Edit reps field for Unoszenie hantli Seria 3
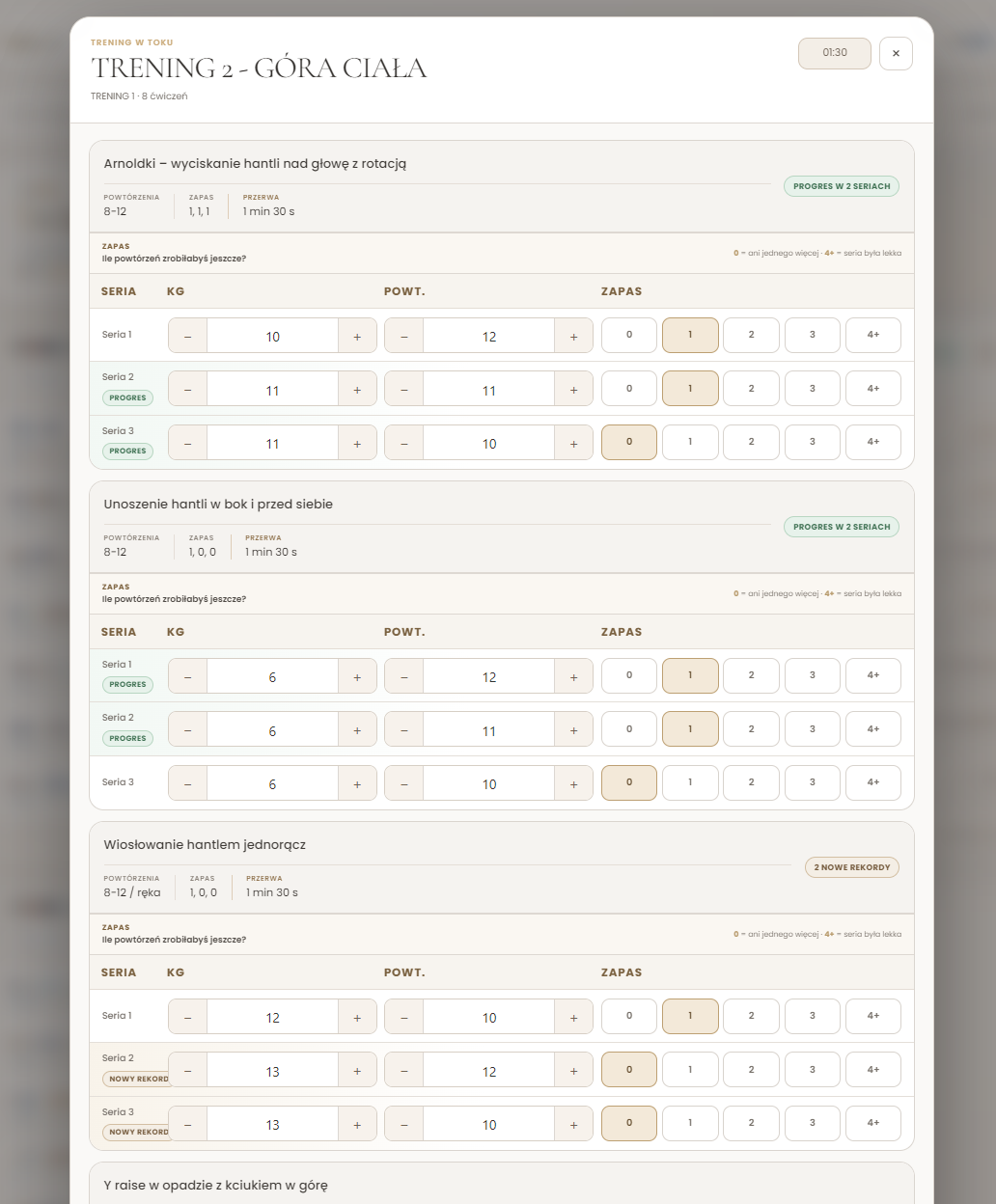 pyautogui.click(x=488, y=783)
